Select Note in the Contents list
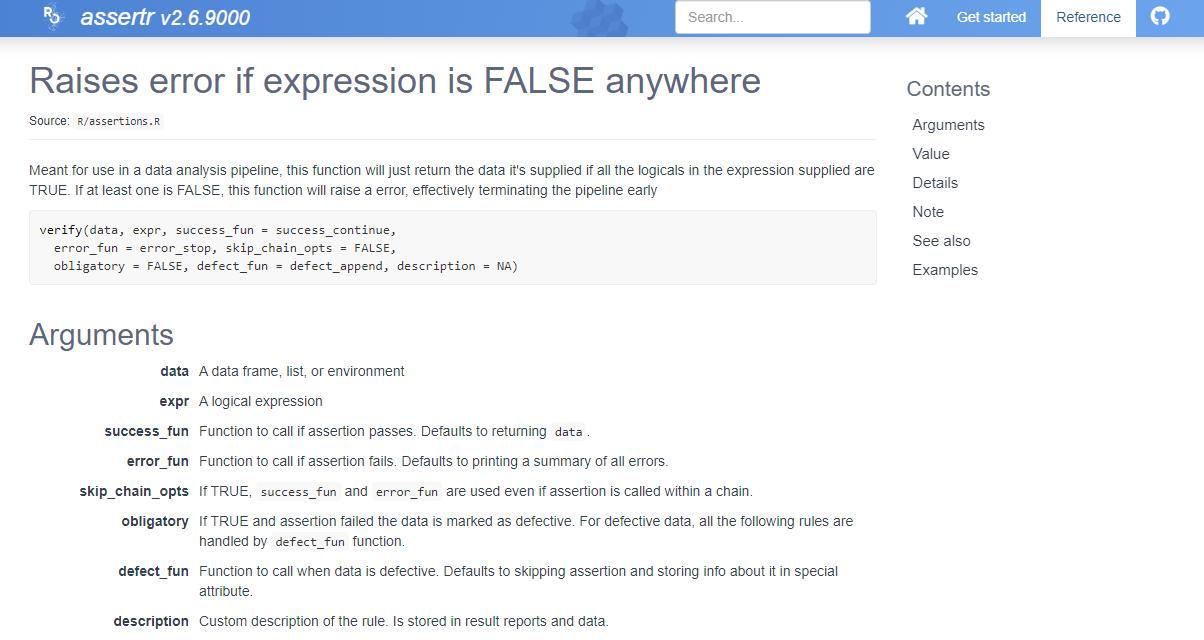This screenshot has width=1204, height=640. pyautogui.click(x=927, y=211)
